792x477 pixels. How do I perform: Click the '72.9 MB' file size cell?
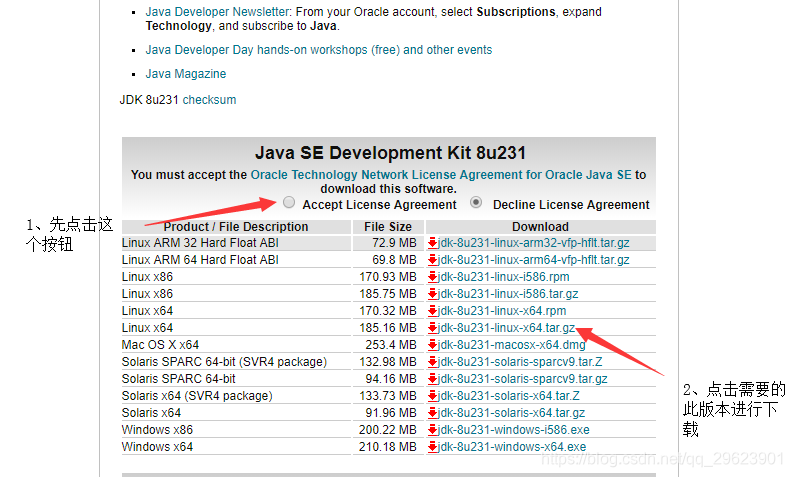(x=388, y=243)
